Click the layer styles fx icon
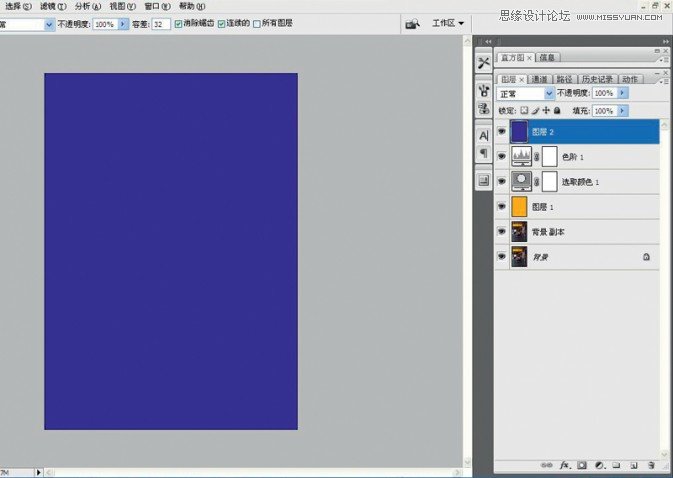 [564, 465]
